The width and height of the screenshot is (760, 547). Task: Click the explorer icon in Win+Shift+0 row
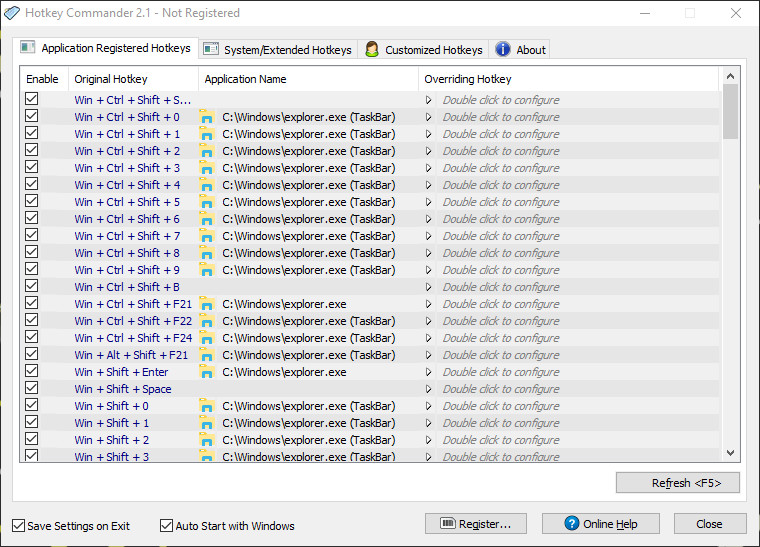(x=206, y=406)
